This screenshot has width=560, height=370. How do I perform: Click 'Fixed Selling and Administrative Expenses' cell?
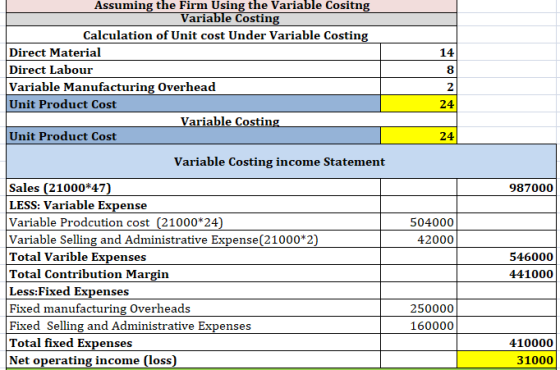193,325
